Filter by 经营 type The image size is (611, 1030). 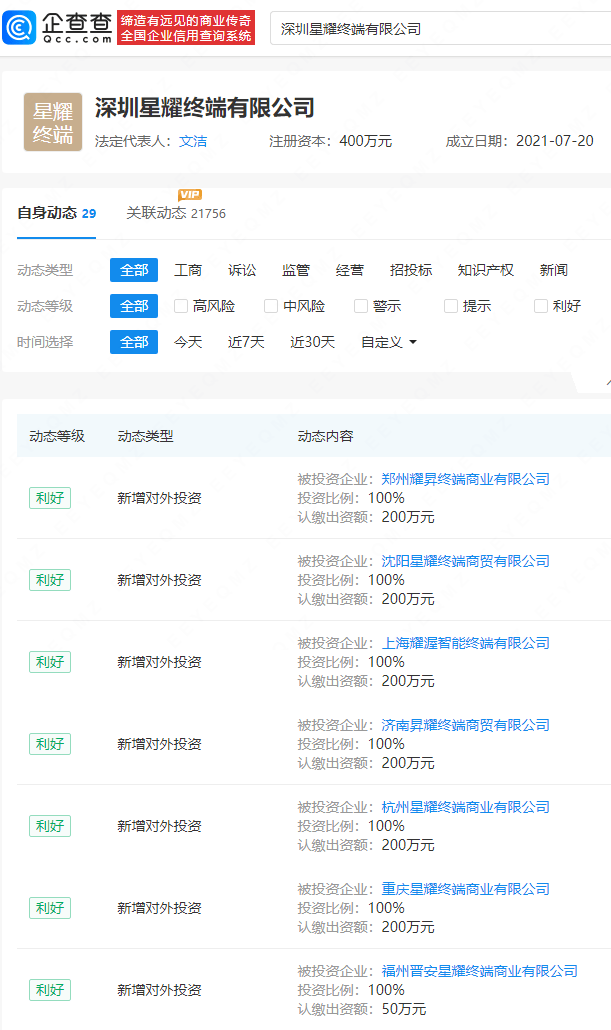pos(350,270)
